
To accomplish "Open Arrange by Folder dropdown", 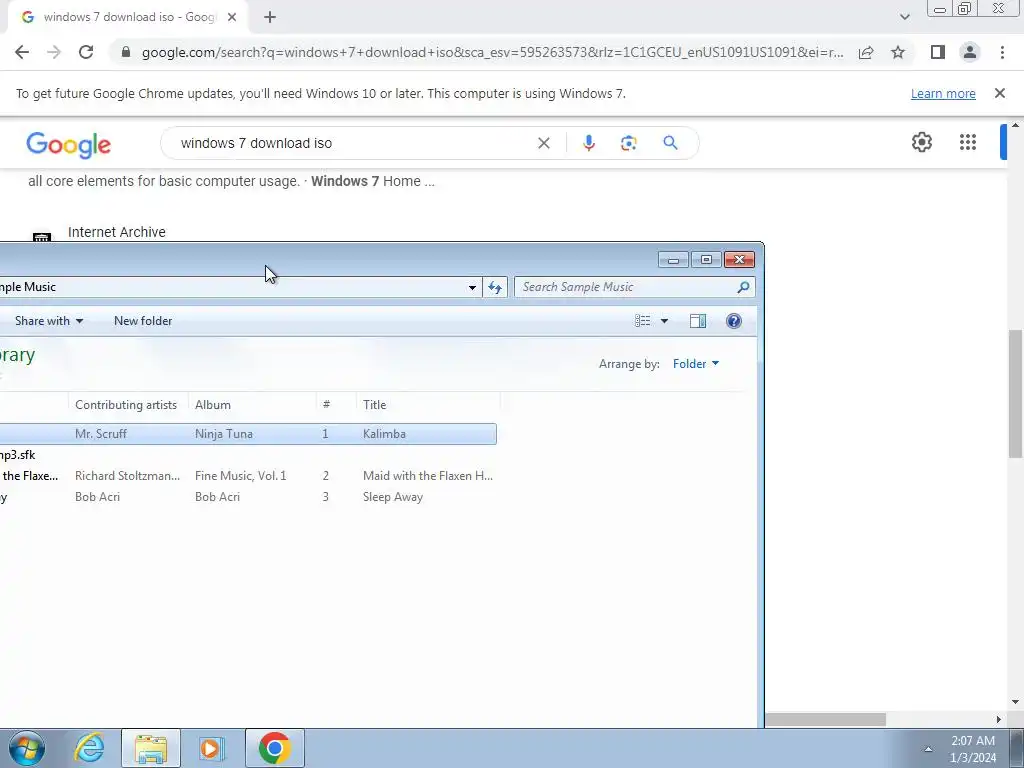I will pyautogui.click(x=696, y=364).
